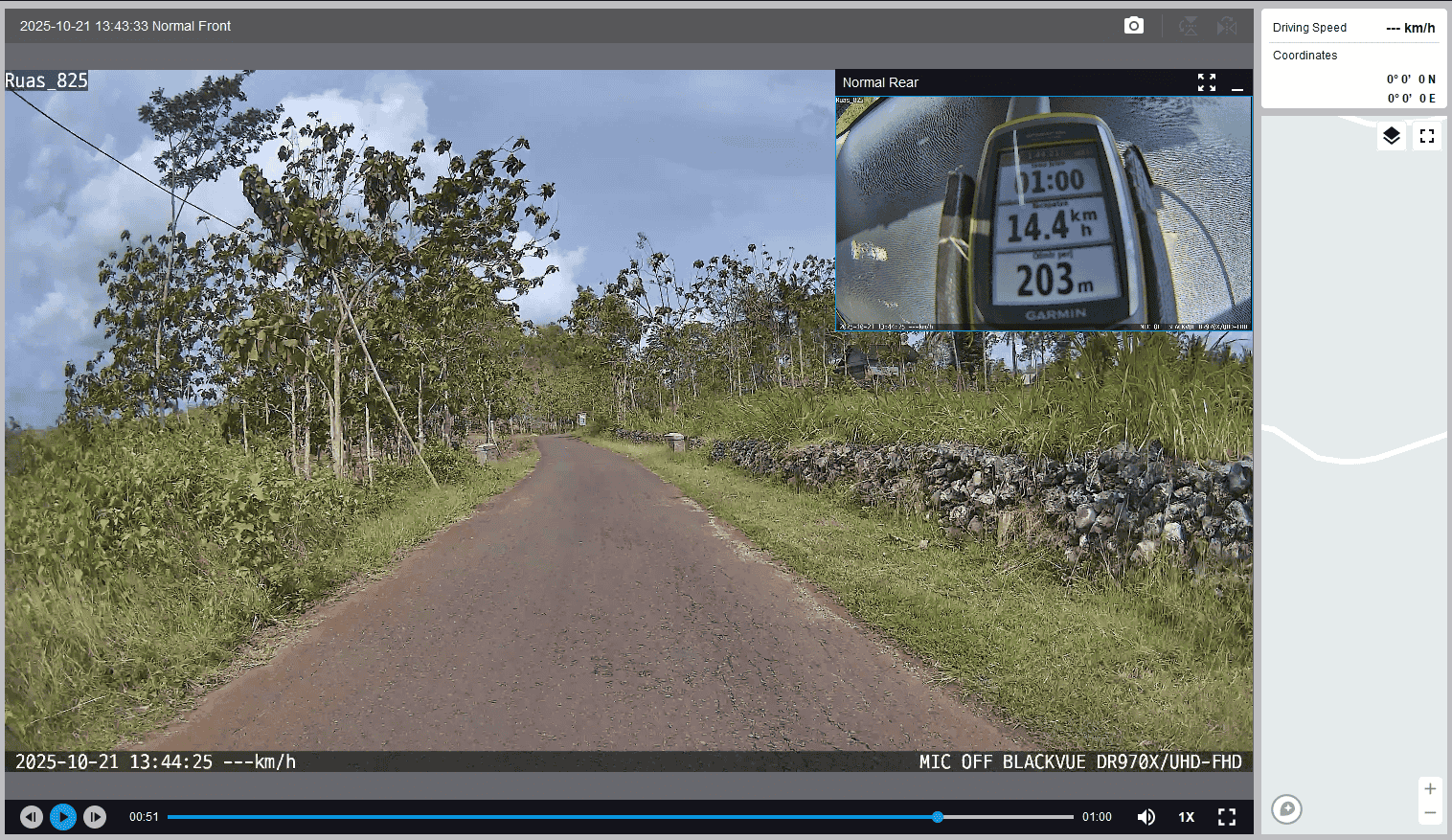Minimize the Normal Rear picture-in-picture window
Screen dimensions: 1452x840
click(1237, 83)
